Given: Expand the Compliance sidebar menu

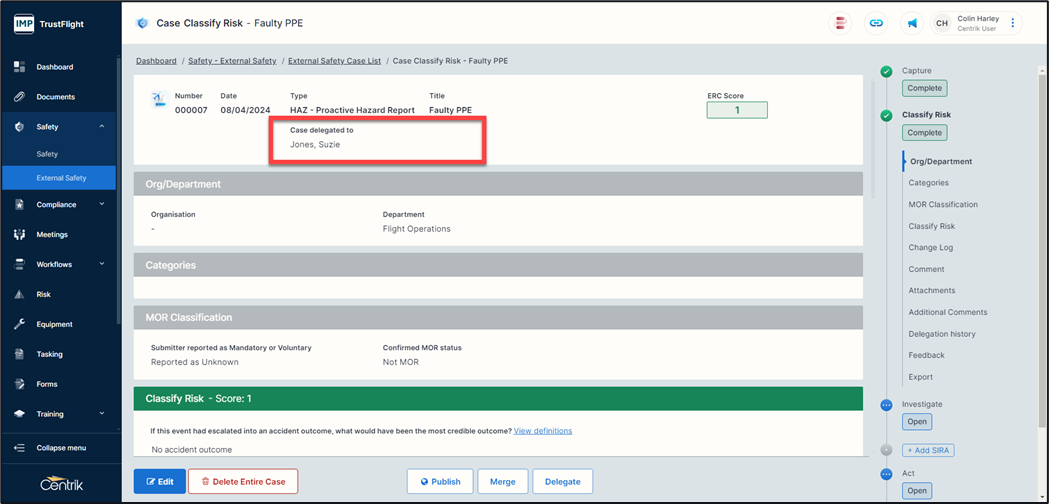Looking at the screenshot, I should tap(101, 204).
